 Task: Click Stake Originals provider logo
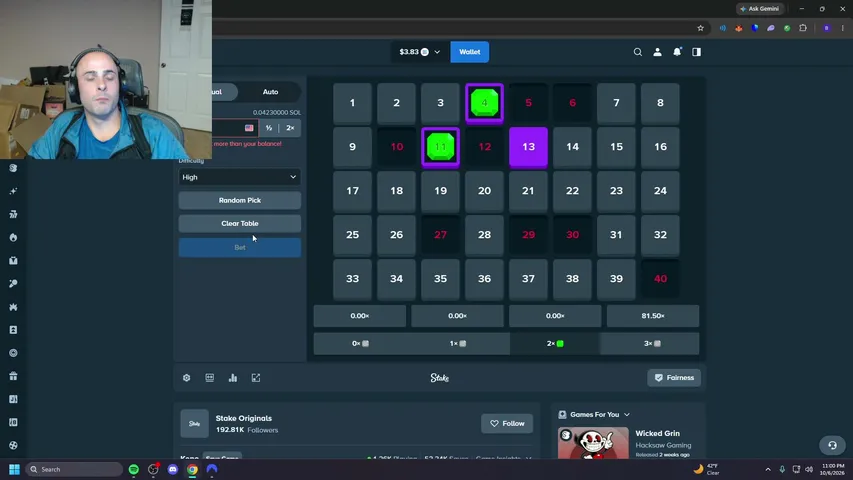click(x=194, y=423)
